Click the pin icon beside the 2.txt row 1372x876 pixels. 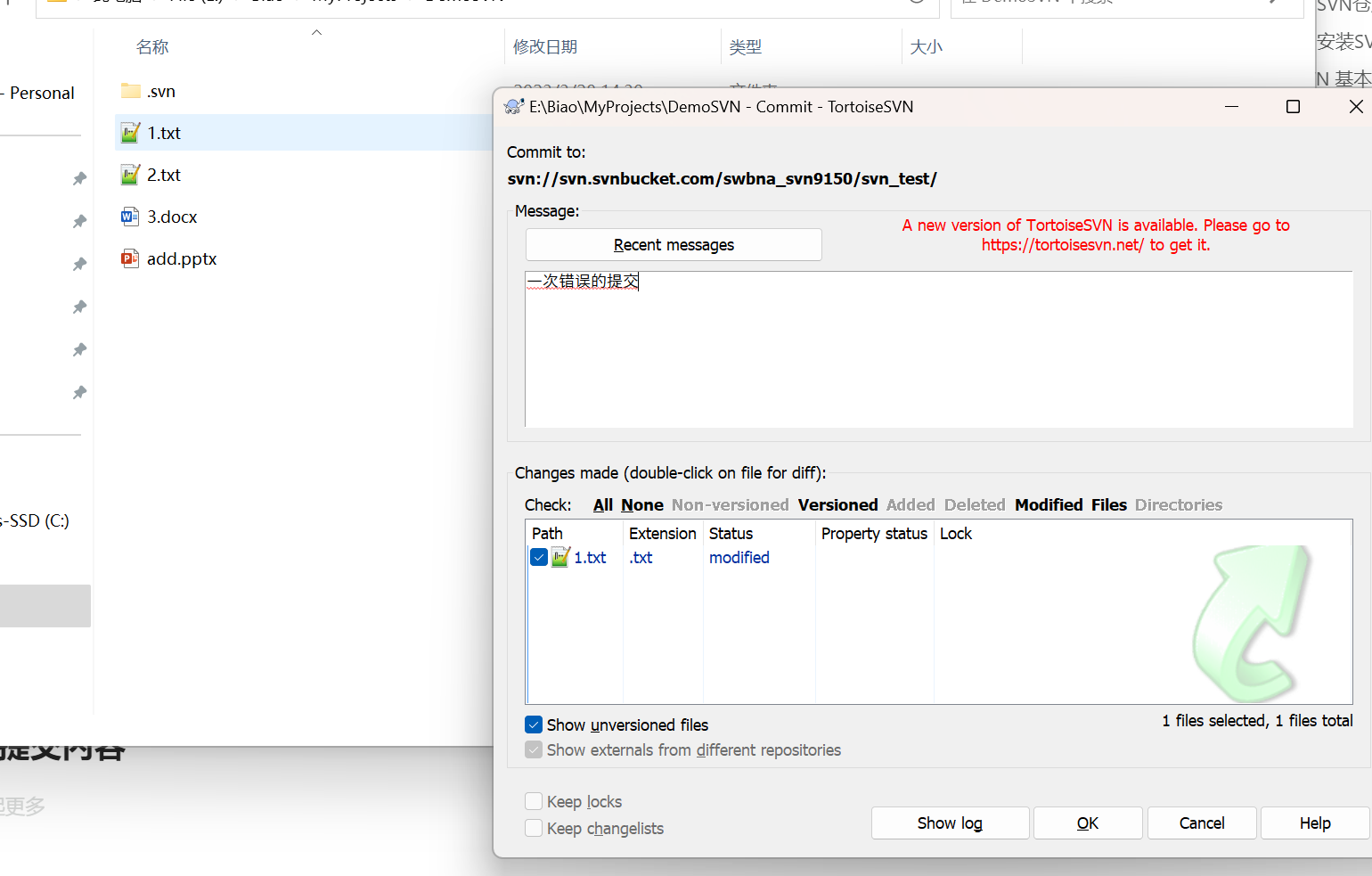pos(79,178)
